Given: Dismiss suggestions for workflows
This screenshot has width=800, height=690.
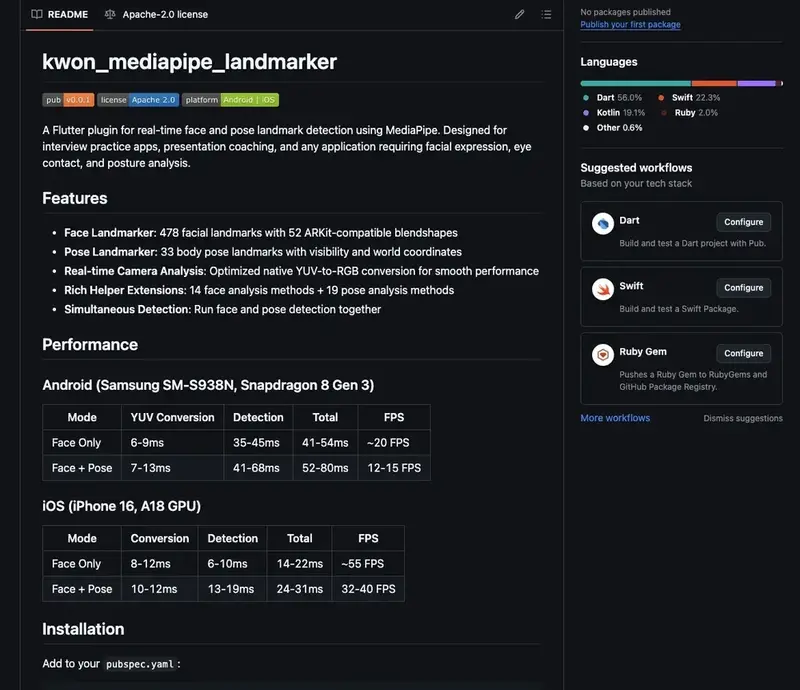Looking at the screenshot, I should click(743, 418).
